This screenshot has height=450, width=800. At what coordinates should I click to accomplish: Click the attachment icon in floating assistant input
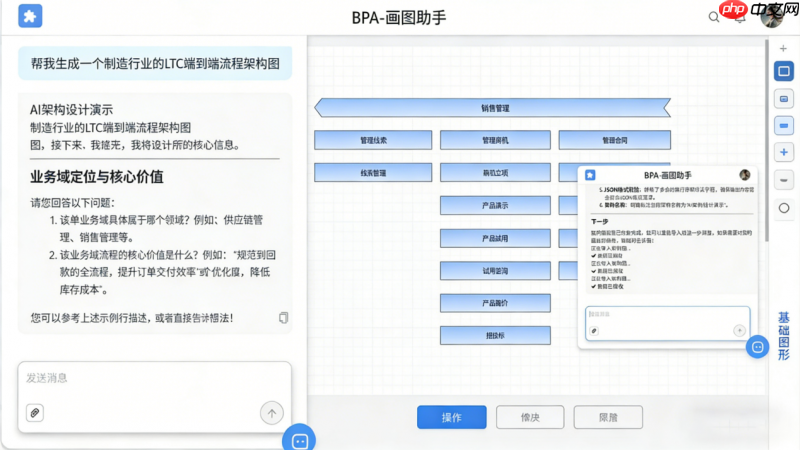point(594,330)
